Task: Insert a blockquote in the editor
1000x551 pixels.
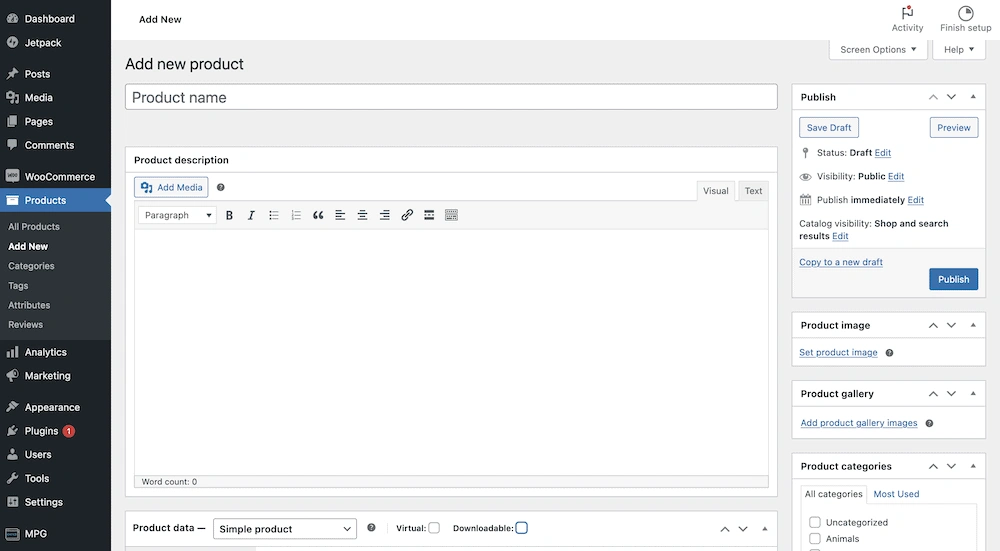Action: 318,215
